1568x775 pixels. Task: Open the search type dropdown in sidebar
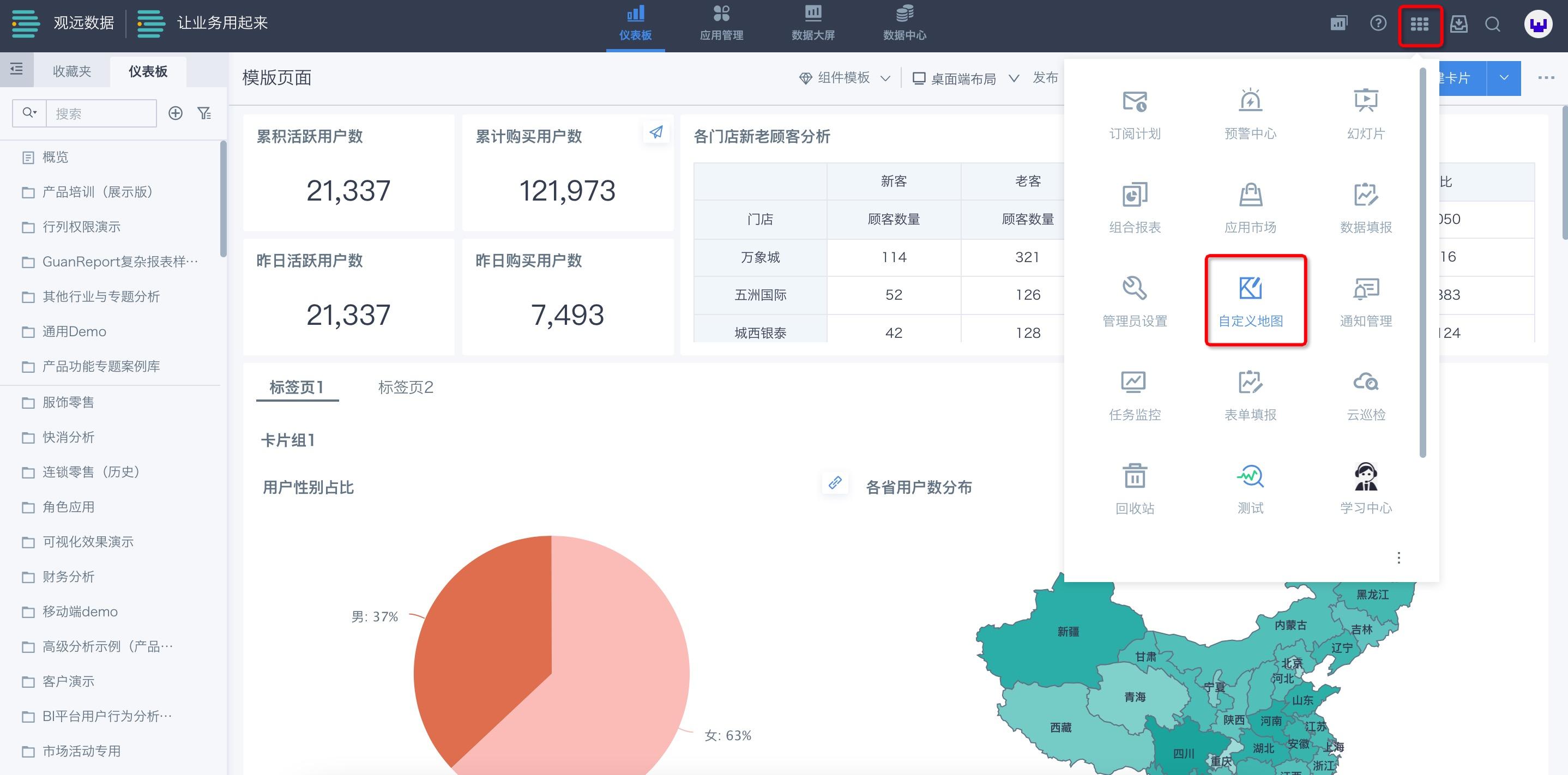(29, 113)
